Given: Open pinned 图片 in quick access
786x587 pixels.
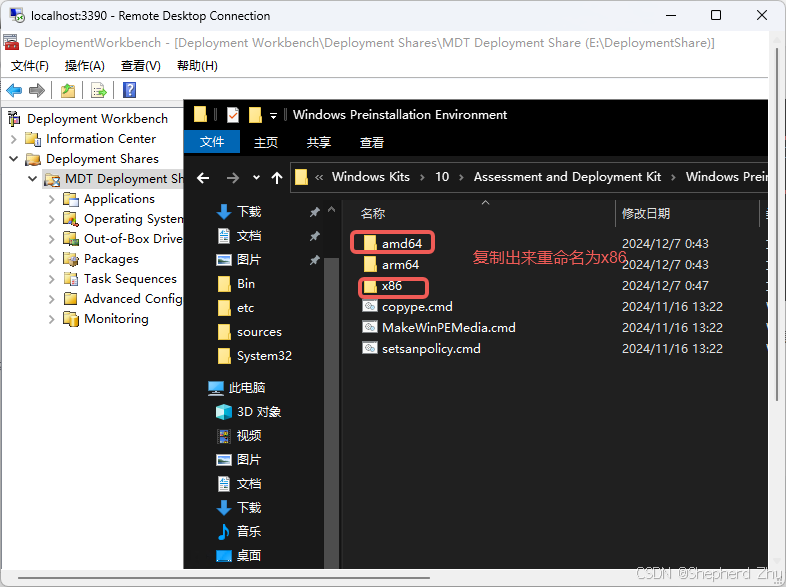Looking at the screenshot, I should [249, 260].
